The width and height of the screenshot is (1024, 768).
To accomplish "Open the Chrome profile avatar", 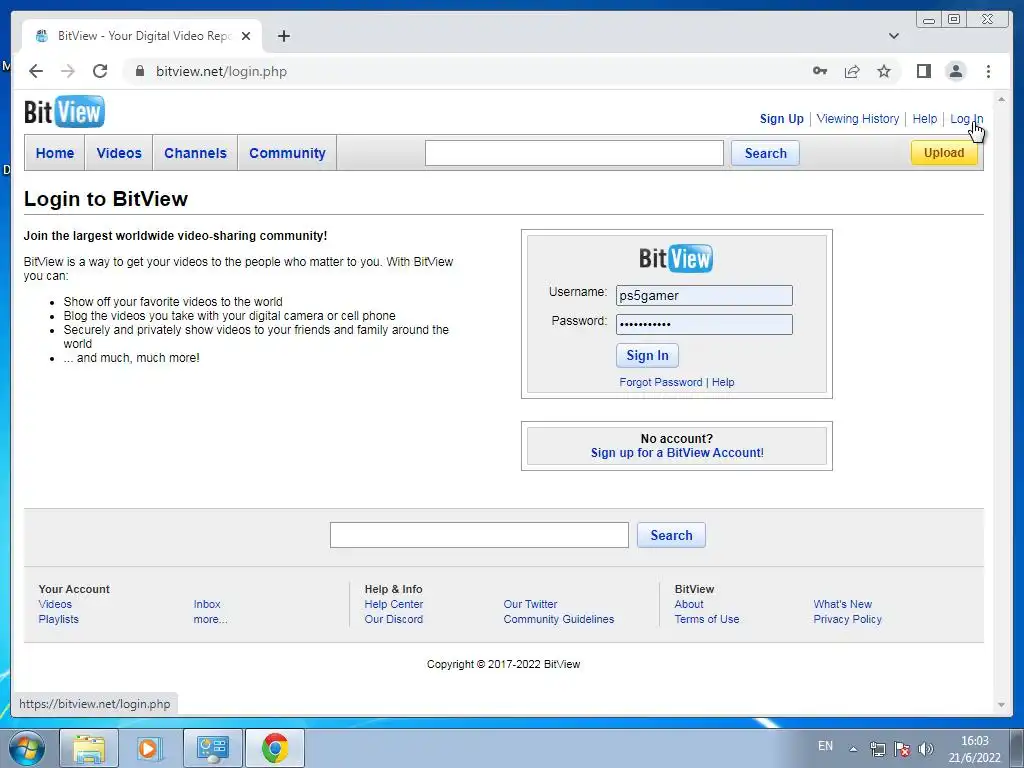I will [955, 71].
